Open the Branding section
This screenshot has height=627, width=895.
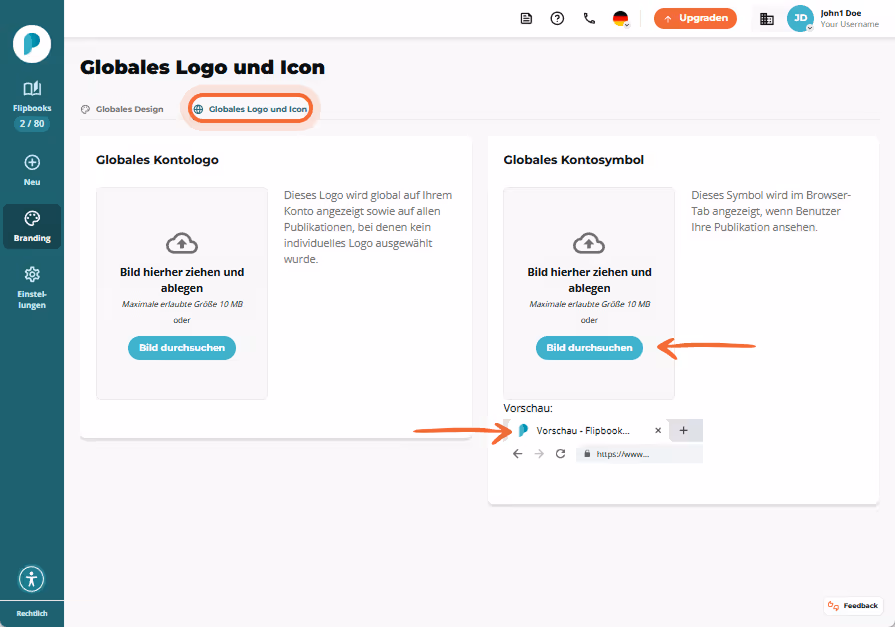(x=32, y=227)
